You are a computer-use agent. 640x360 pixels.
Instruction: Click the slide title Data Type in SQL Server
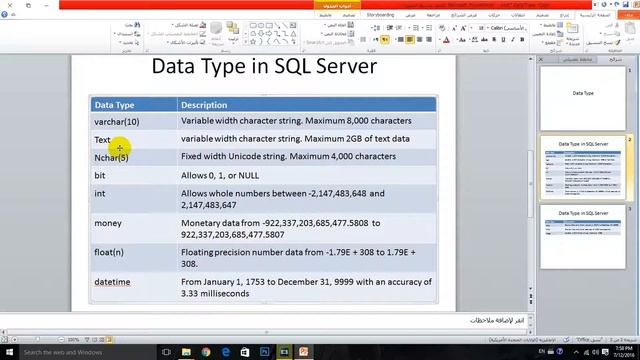point(264,66)
